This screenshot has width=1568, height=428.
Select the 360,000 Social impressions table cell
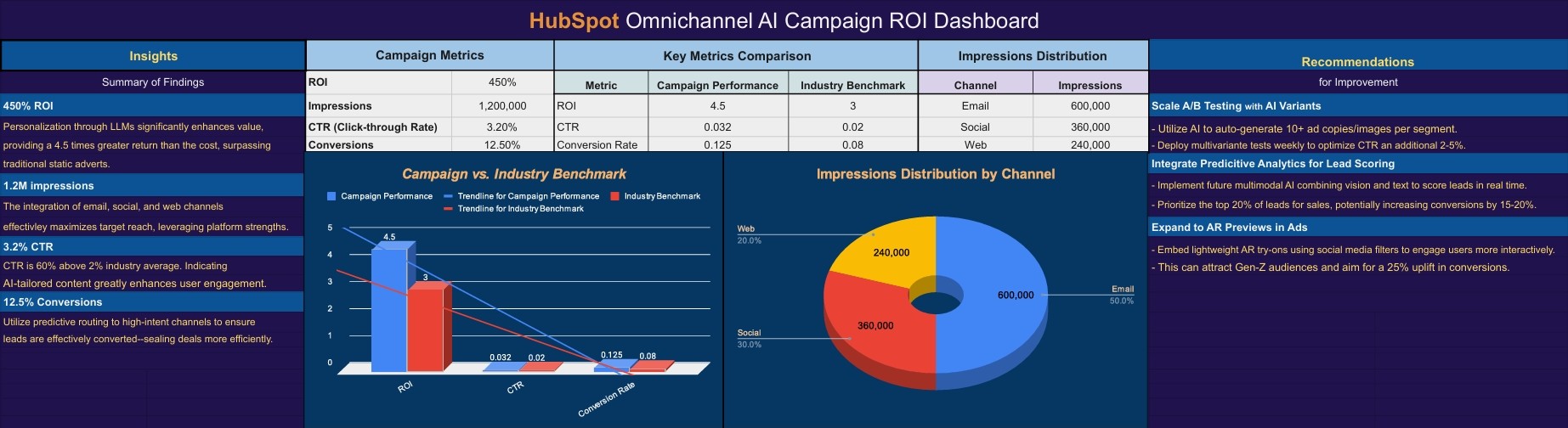click(1090, 127)
